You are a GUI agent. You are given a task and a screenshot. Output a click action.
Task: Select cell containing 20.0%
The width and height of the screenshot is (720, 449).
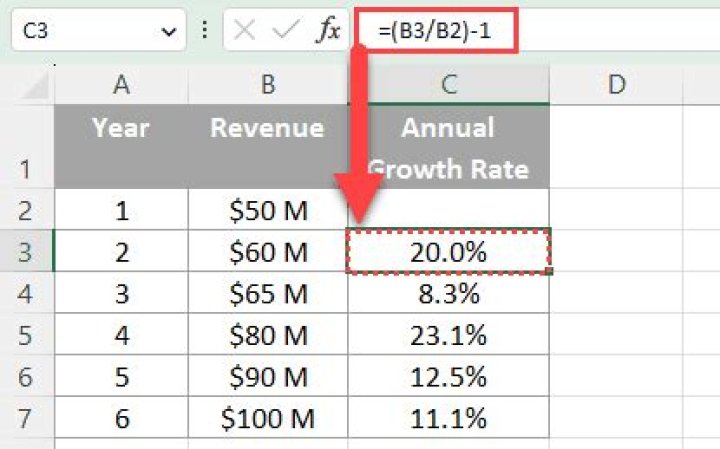pyautogui.click(x=448, y=252)
